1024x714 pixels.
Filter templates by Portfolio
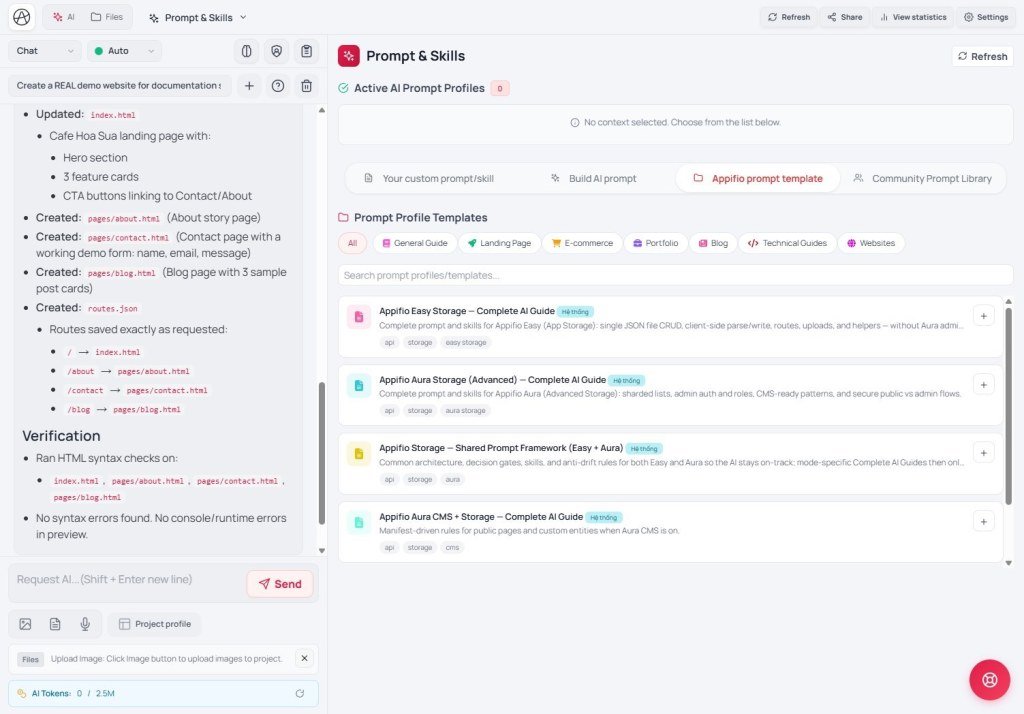point(656,243)
